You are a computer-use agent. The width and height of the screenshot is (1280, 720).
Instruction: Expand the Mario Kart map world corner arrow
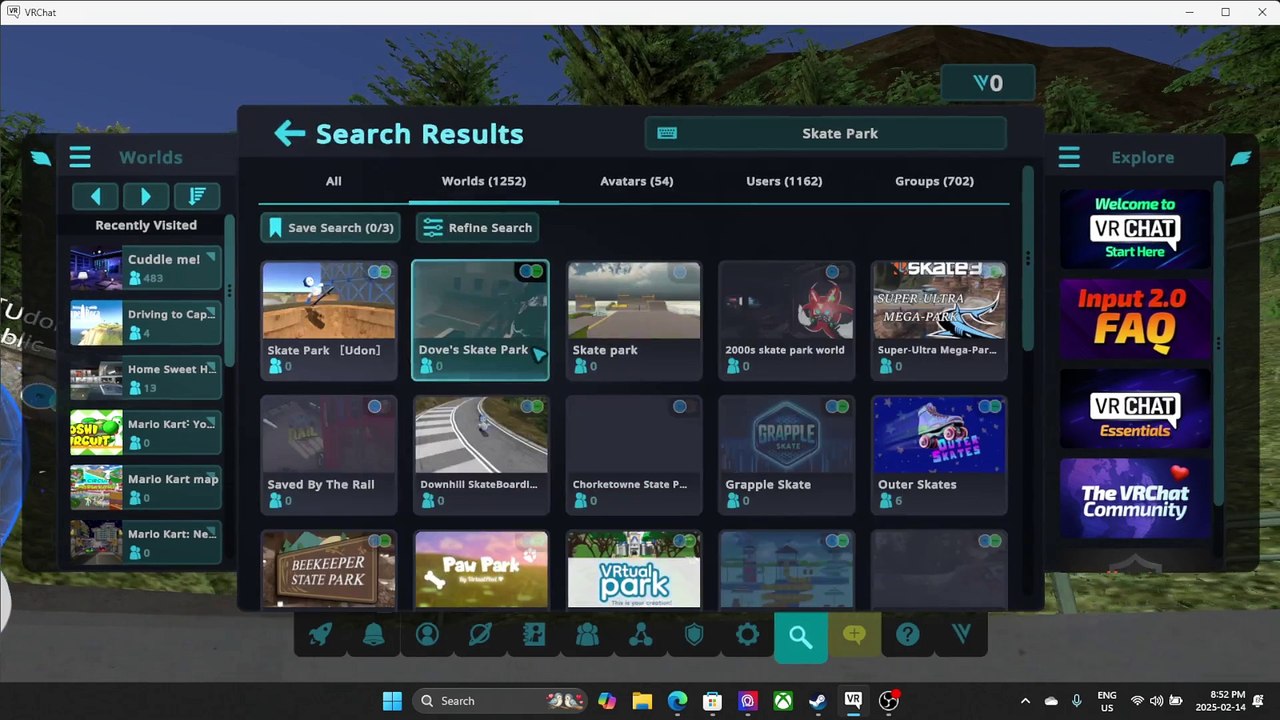coord(211,478)
